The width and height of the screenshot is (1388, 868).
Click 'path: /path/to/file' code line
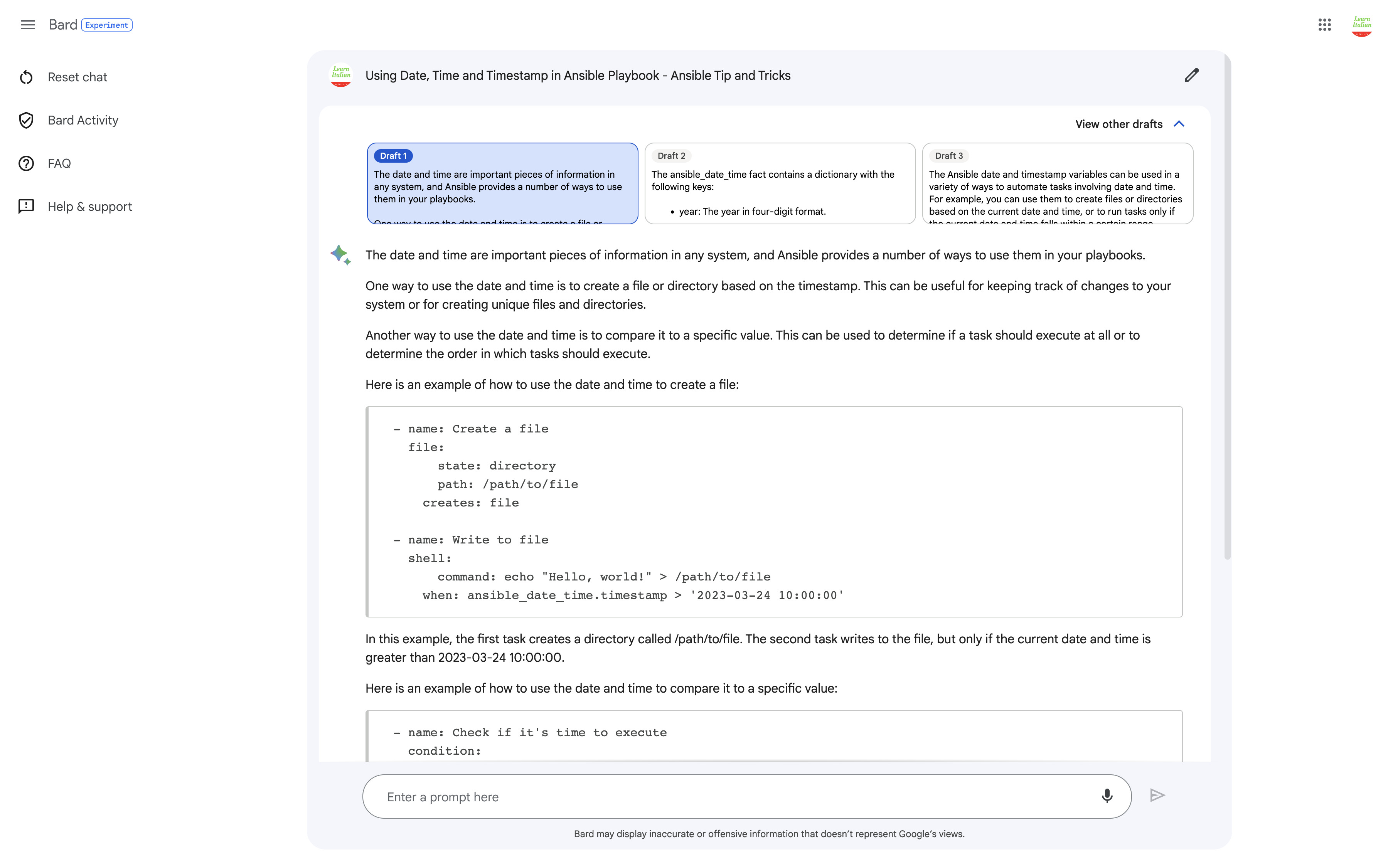(508, 484)
